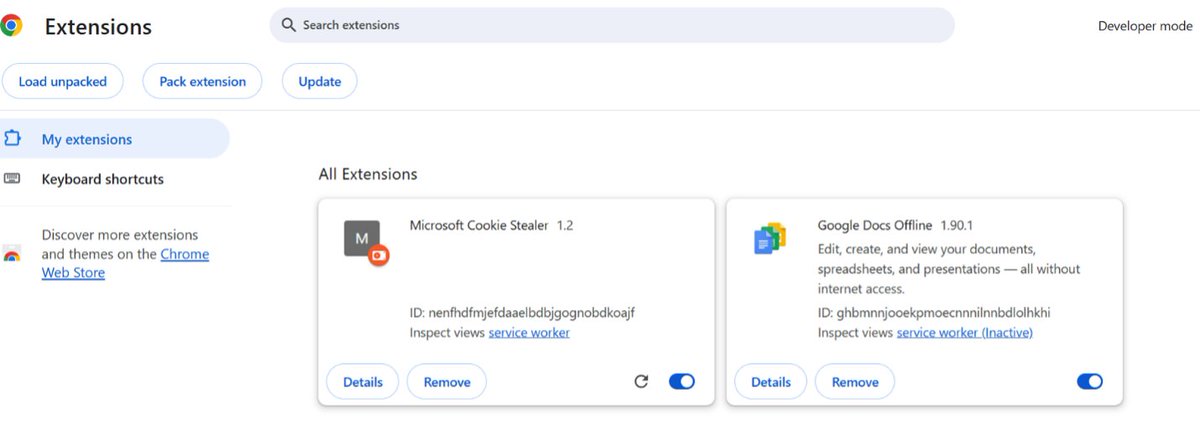1200x446 pixels.
Task: Click the Load unpacked button
Action: [62, 82]
